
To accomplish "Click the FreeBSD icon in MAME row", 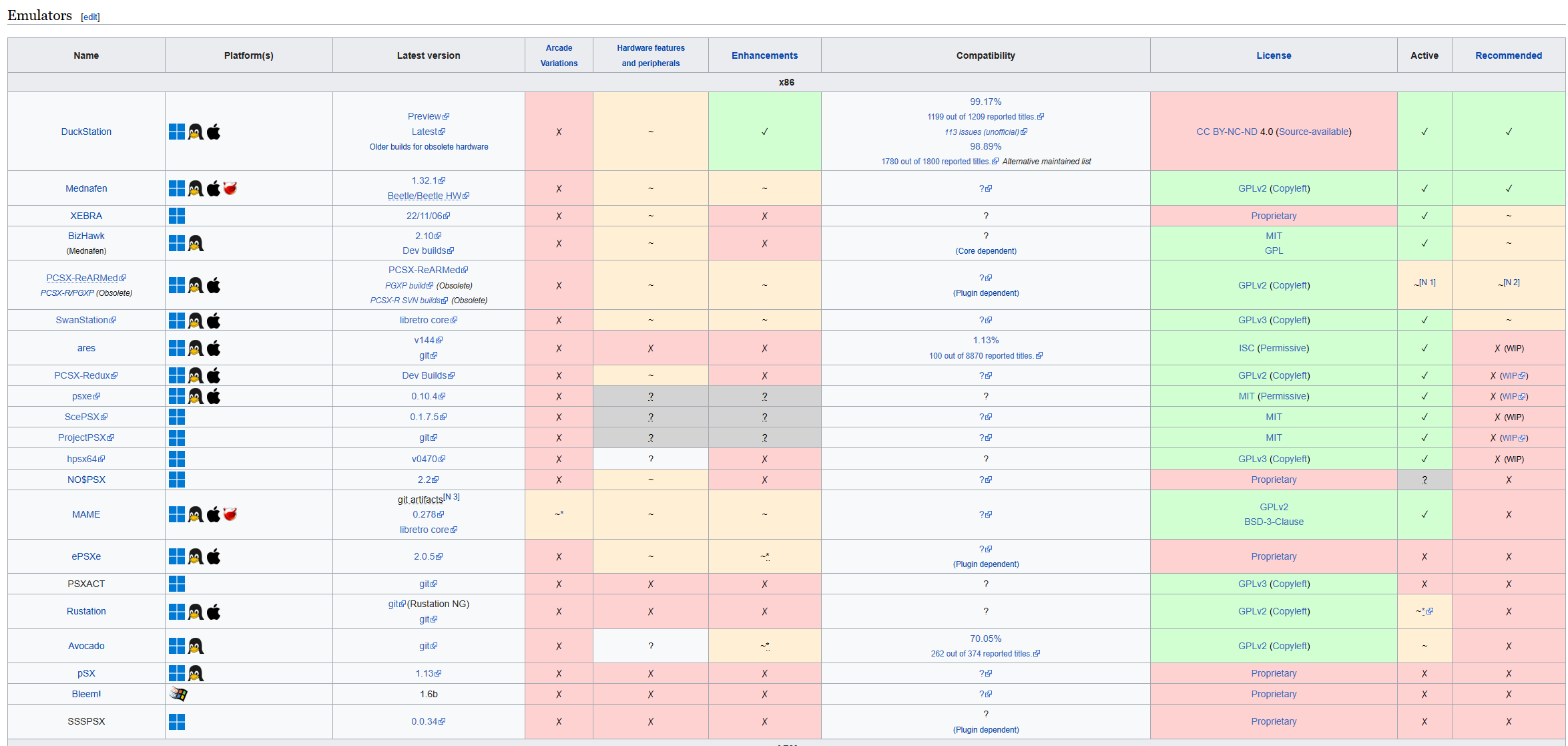I will click(230, 514).
